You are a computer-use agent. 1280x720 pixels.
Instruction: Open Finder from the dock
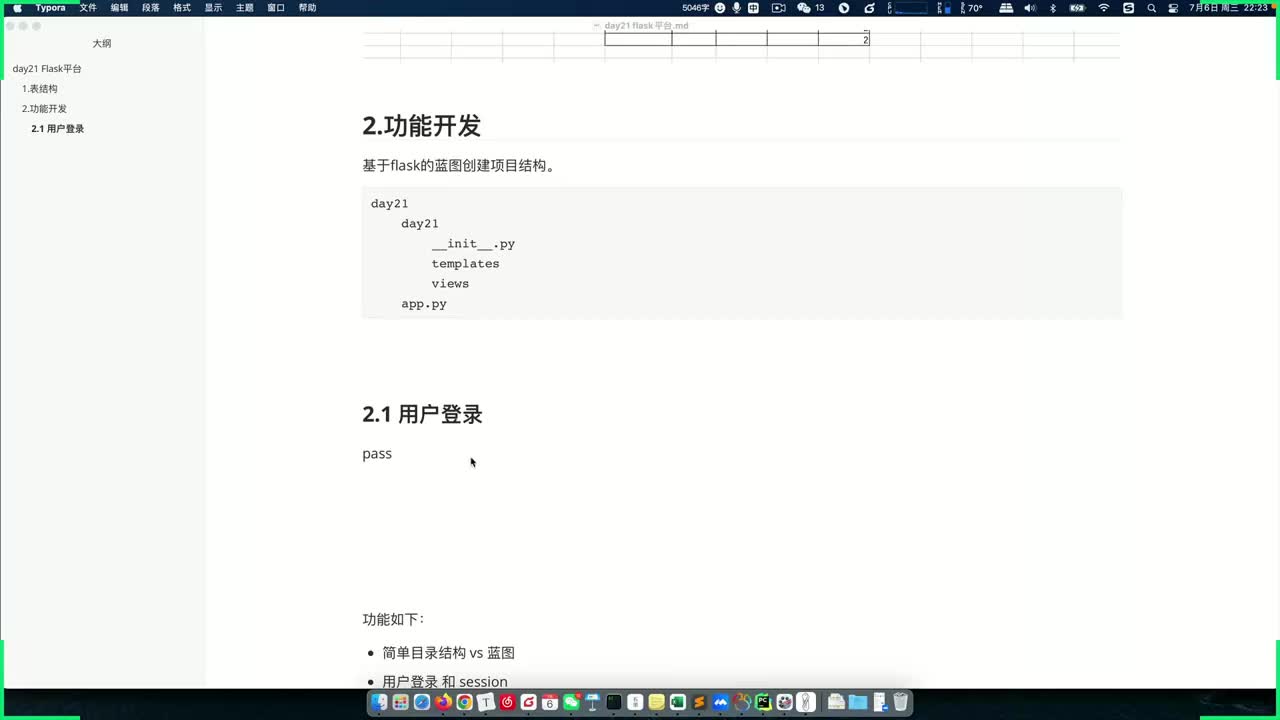coord(379,702)
